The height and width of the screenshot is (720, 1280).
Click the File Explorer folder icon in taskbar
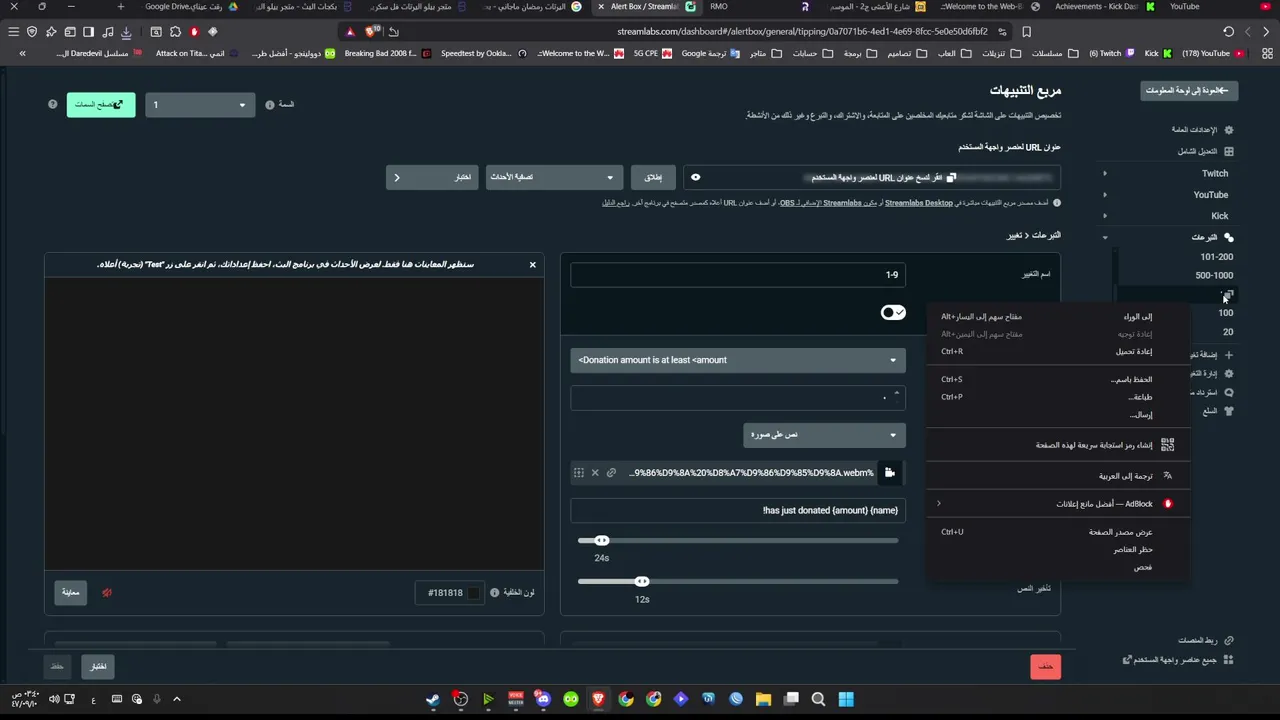tap(763, 699)
